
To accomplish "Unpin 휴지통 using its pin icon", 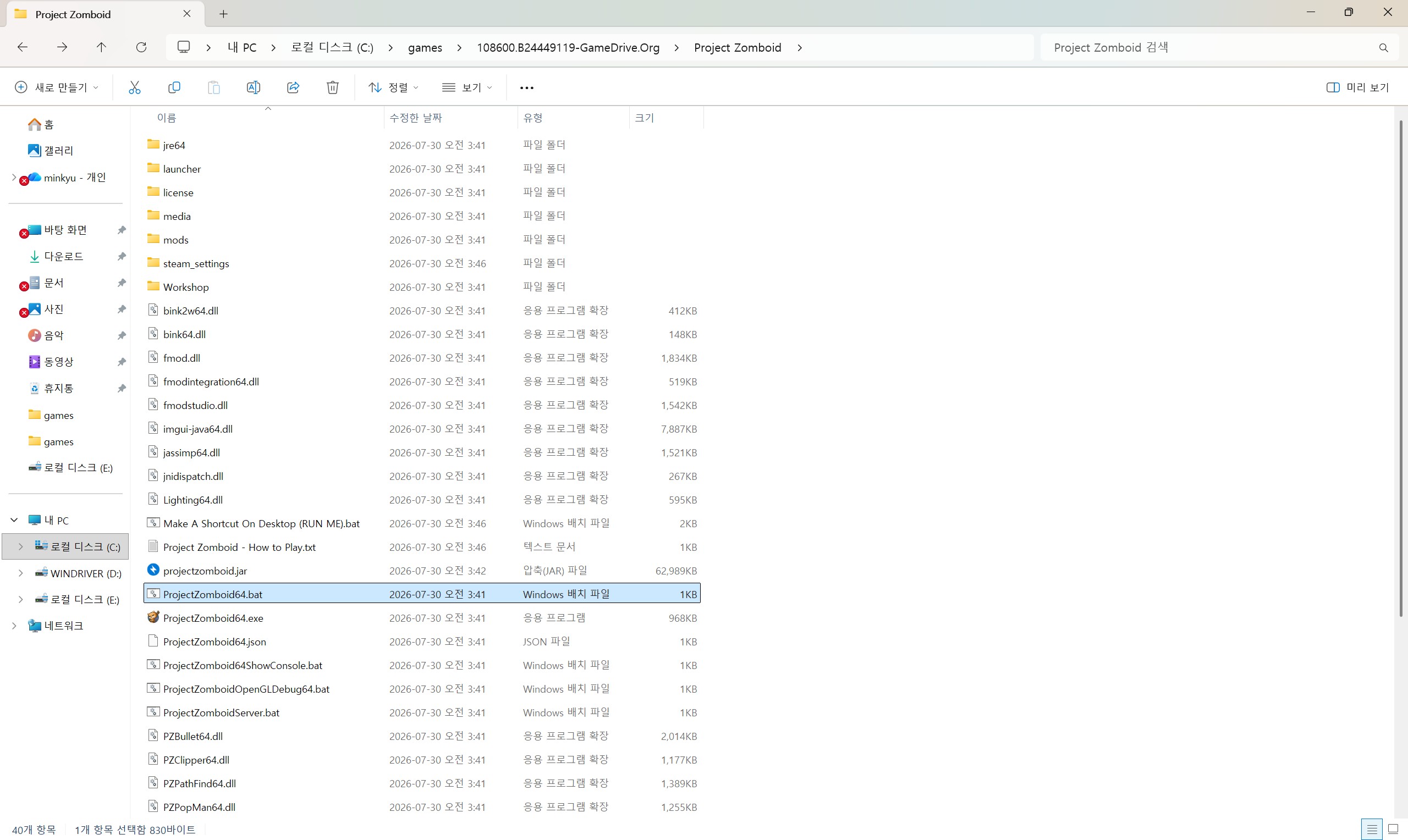I will 121,388.
